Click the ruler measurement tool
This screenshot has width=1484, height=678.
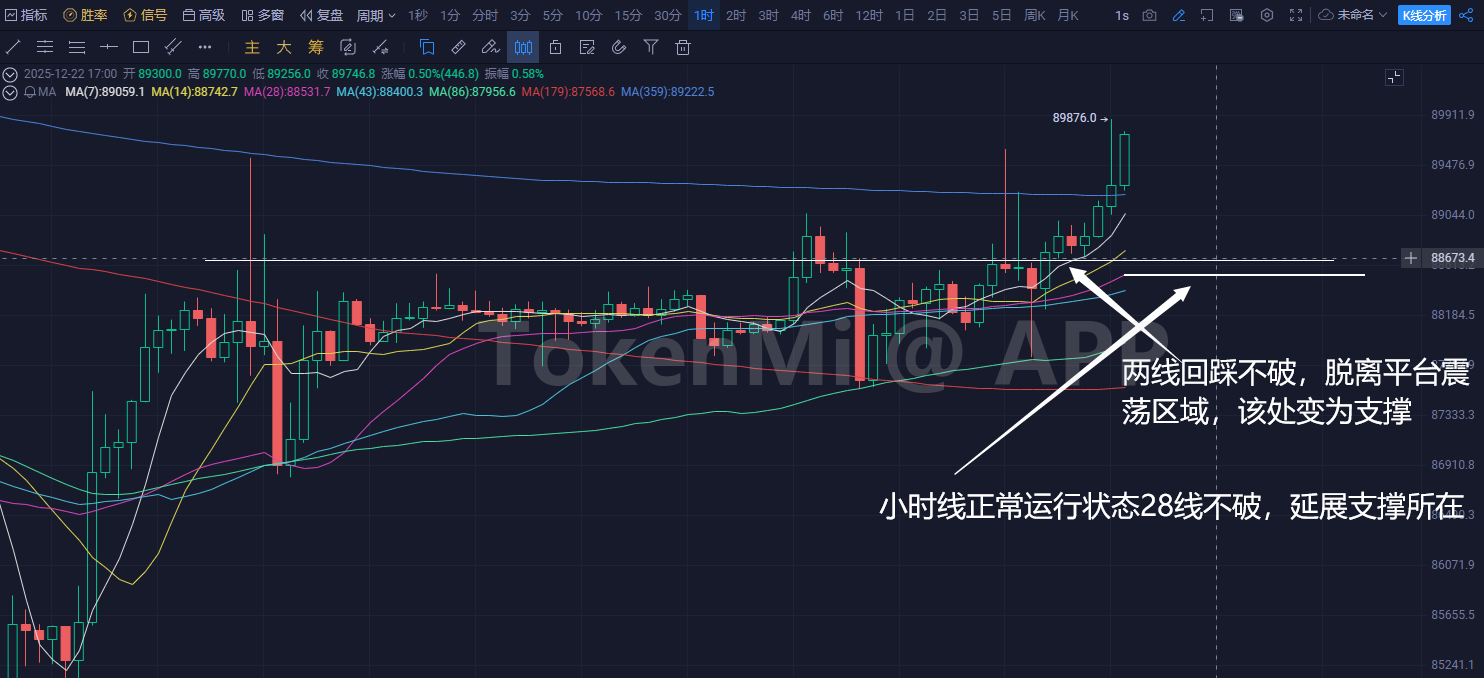coord(458,47)
